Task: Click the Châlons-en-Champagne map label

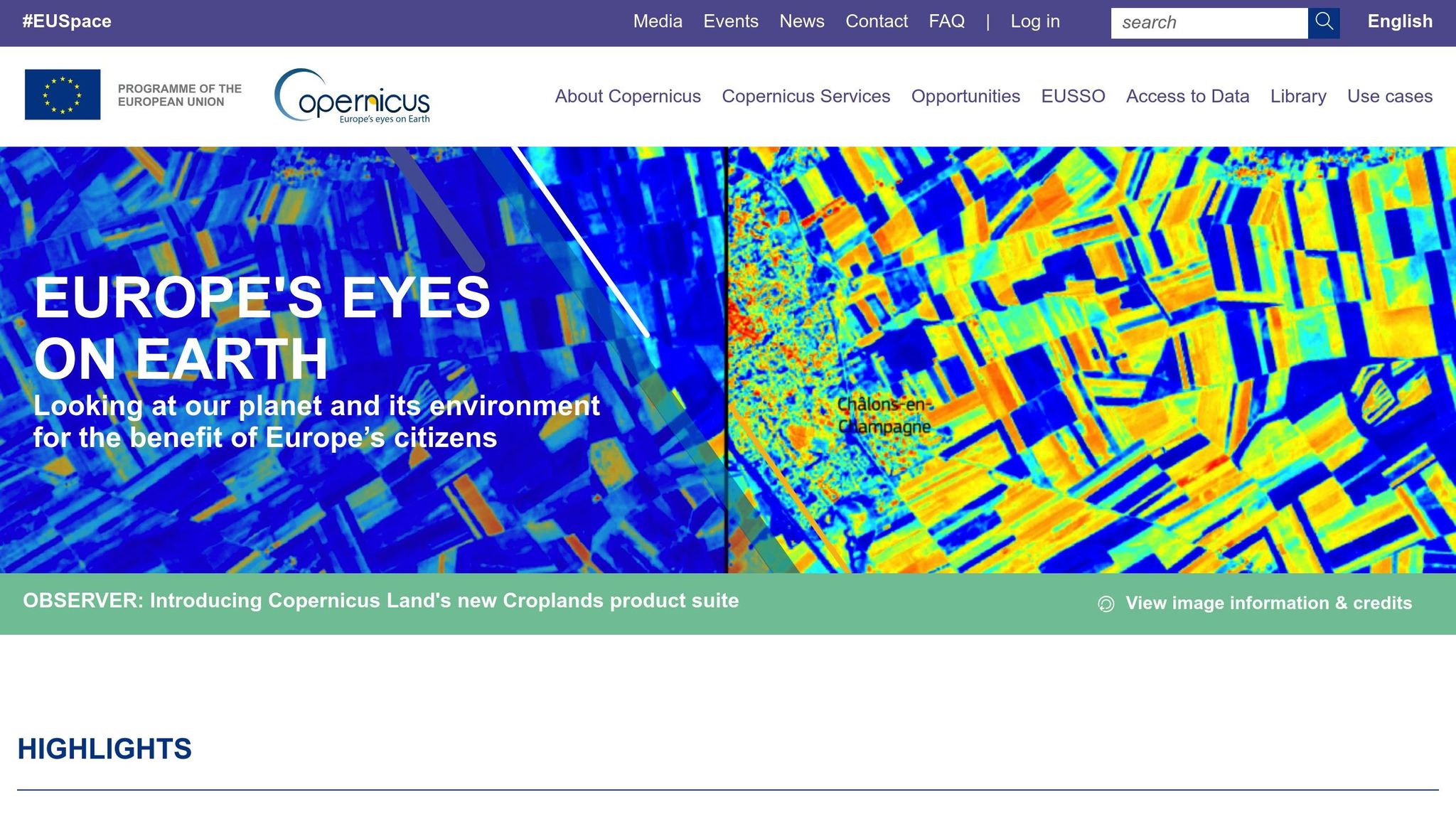Action: click(884, 415)
